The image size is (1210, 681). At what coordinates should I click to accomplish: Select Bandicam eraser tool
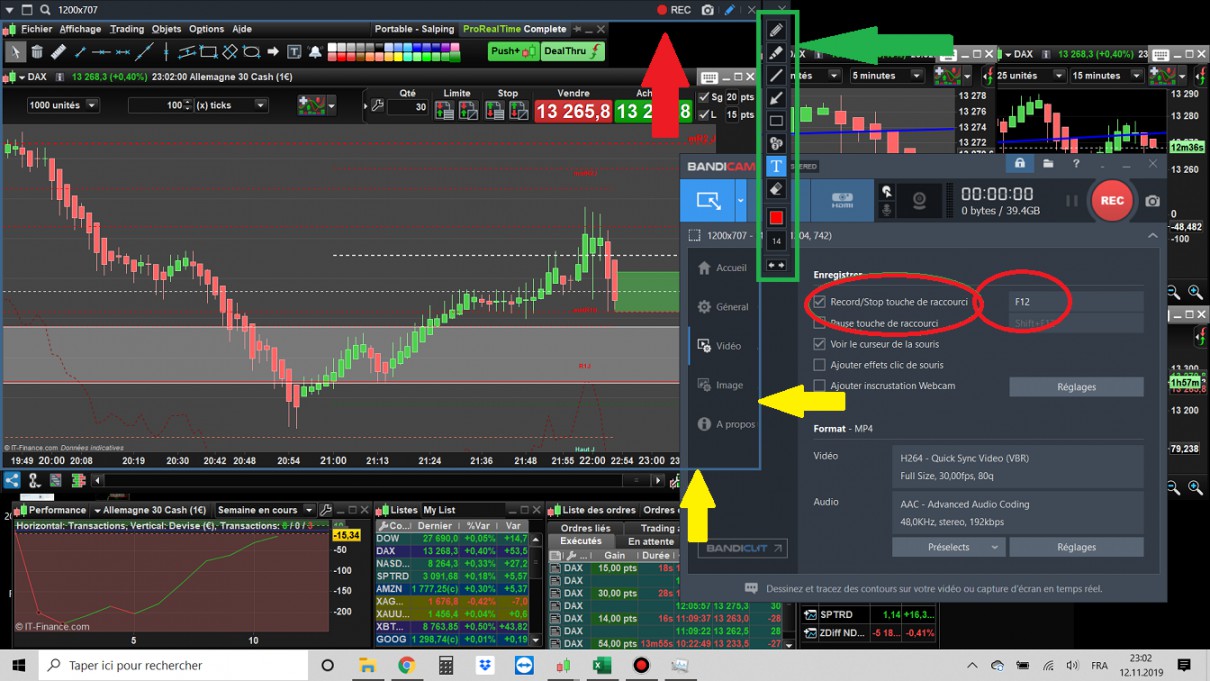point(776,190)
